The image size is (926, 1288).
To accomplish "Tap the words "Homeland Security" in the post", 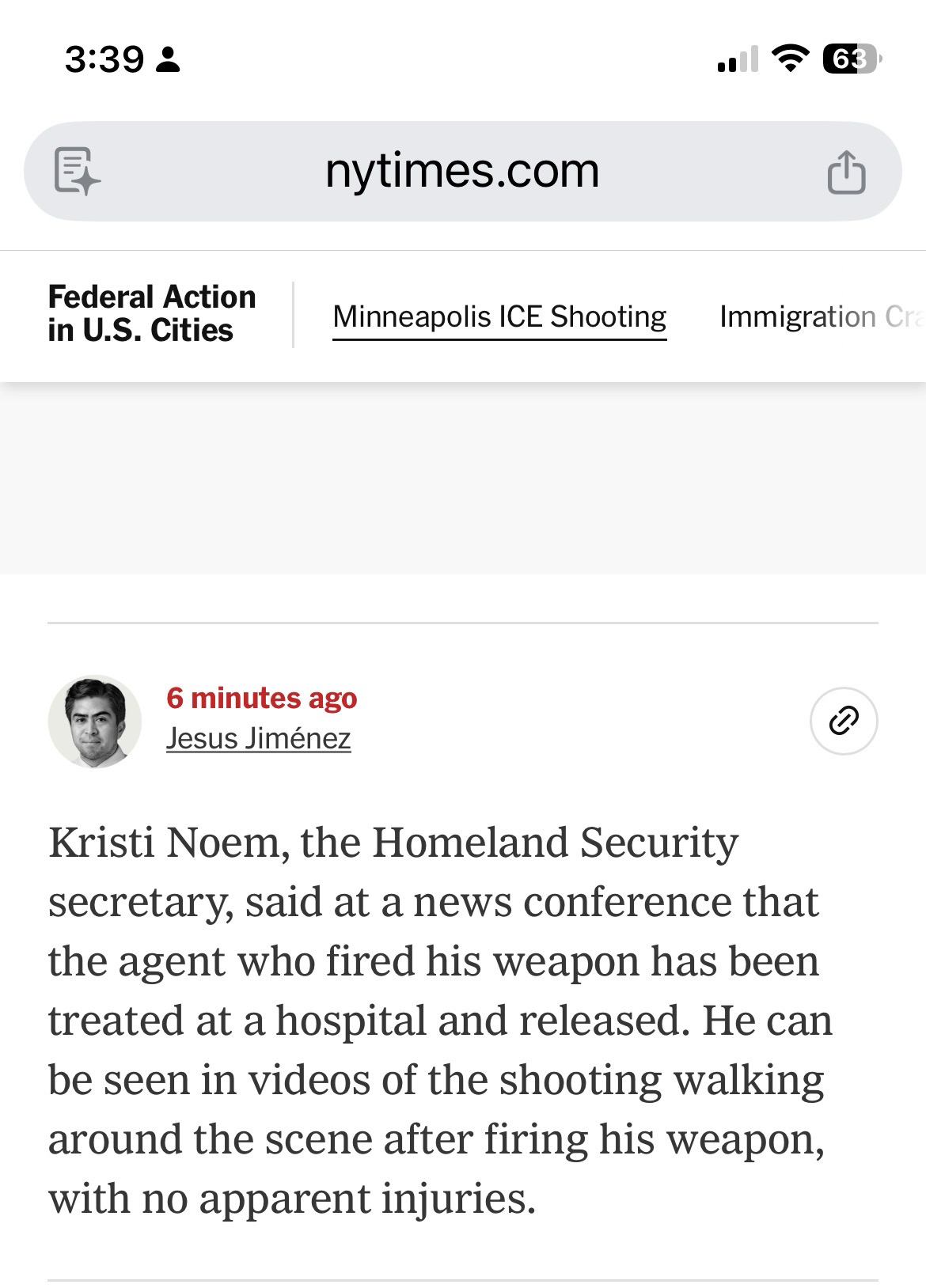I will pyautogui.click(x=555, y=843).
